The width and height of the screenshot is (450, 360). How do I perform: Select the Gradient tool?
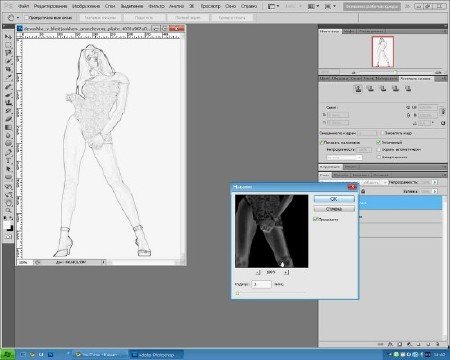point(8,127)
